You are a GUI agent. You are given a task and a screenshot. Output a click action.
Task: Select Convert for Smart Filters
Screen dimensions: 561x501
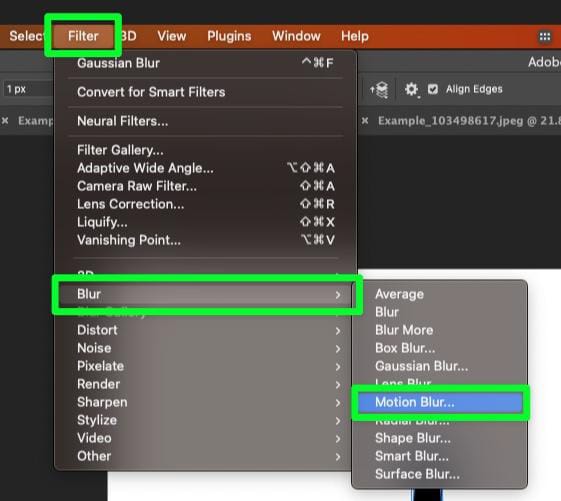tap(206, 92)
